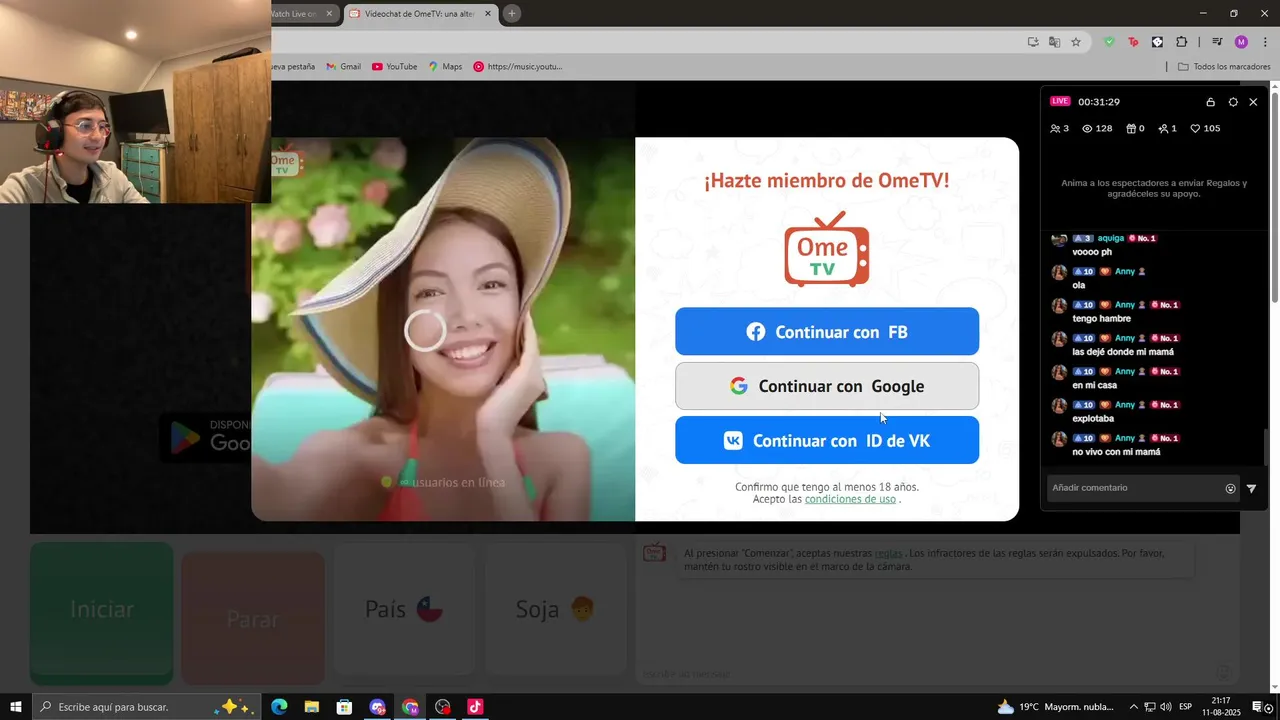Open the extensions puzzle menu
The width and height of the screenshot is (1280, 720).
(x=1181, y=42)
